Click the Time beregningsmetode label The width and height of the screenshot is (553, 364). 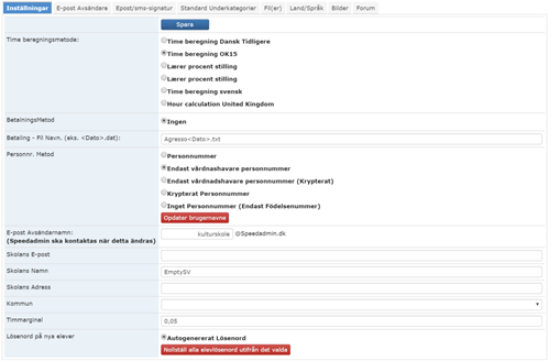click(x=43, y=40)
